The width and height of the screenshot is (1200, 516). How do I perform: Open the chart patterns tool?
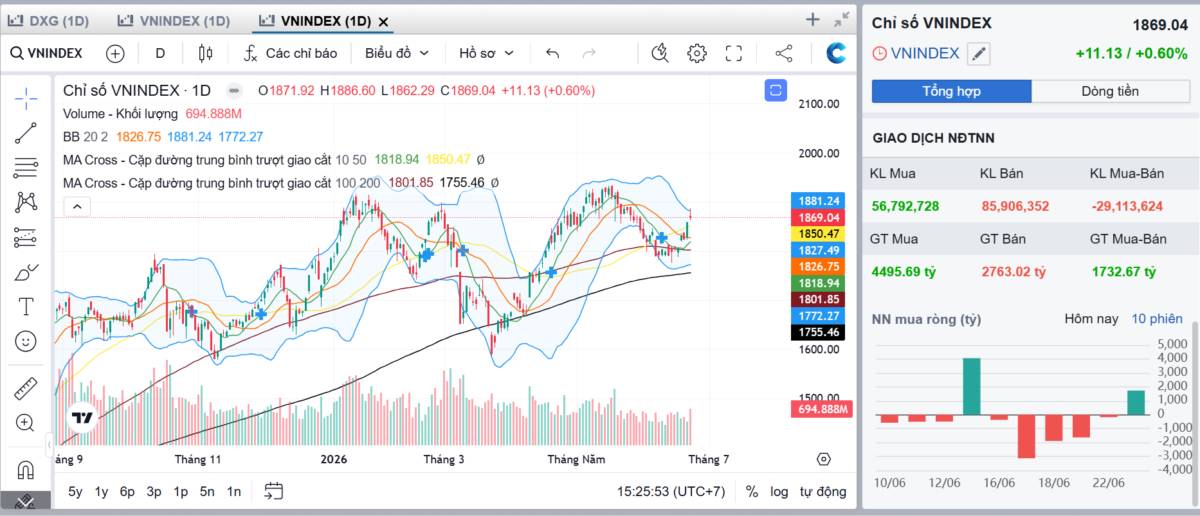tap(26, 202)
